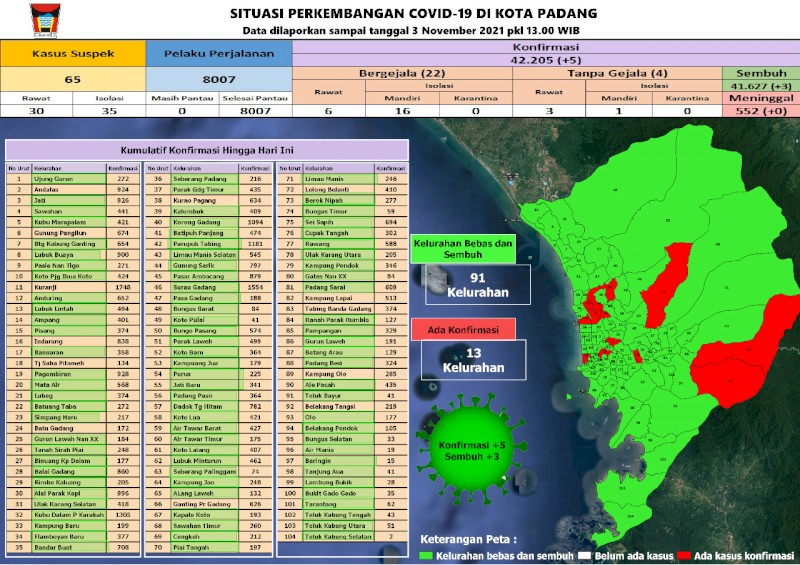Click the green legend swatch for Kelurahan bebas dan sembuh
This screenshot has height=565, width=800.
[426, 556]
